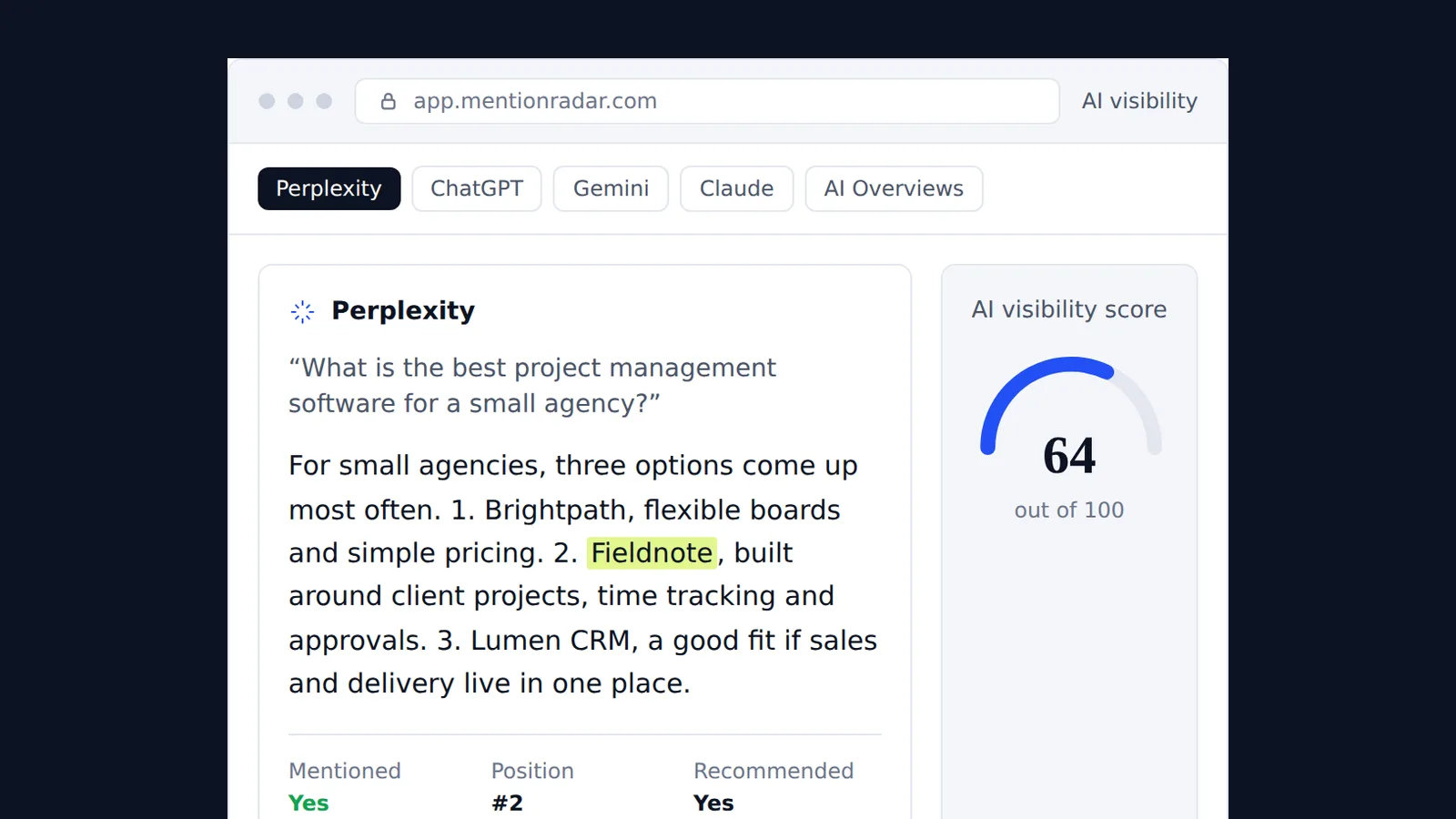Click the app.mentionradar.com address bar

coord(707,101)
